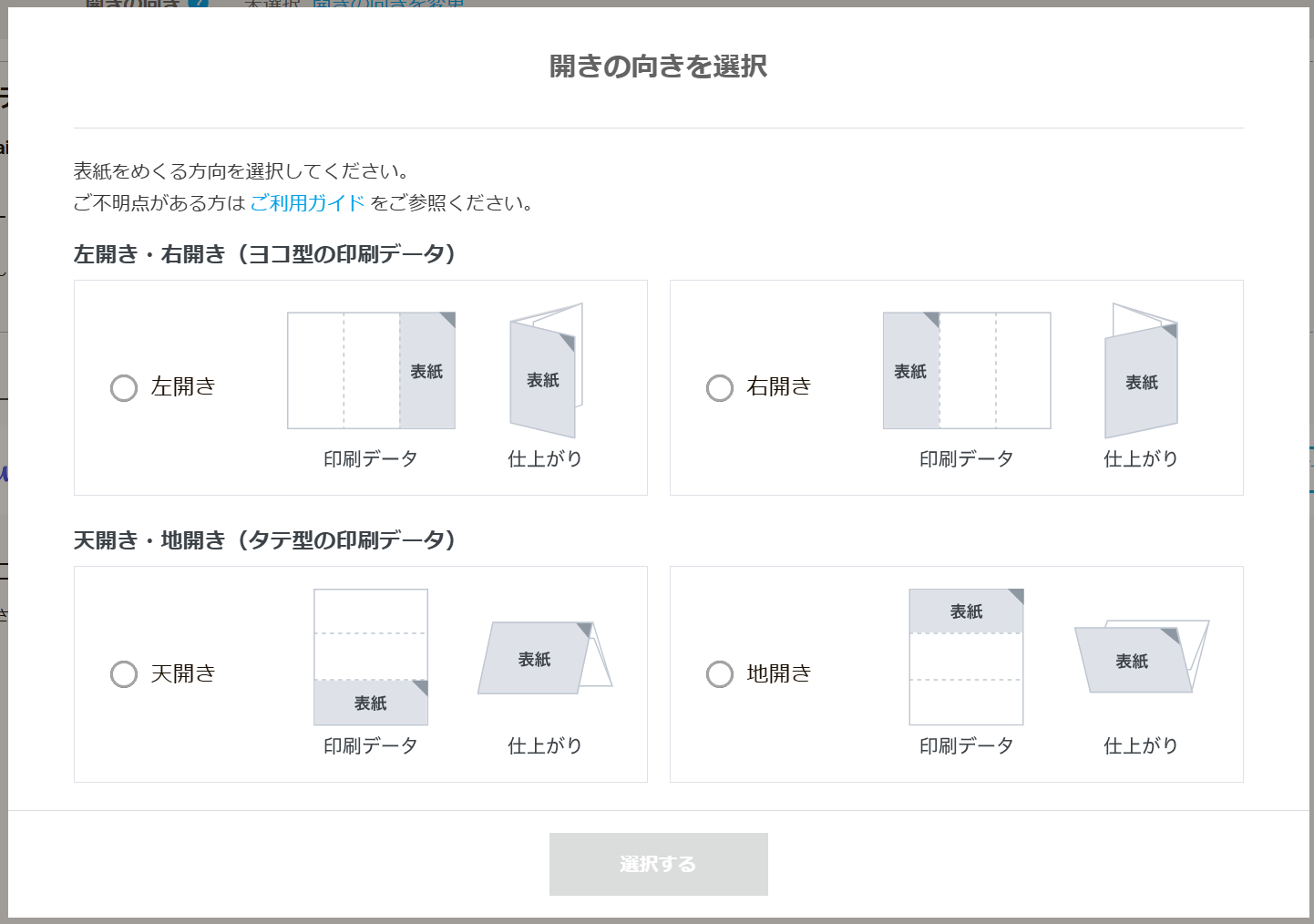Image resolution: width=1314 pixels, height=924 pixels.
Task: Click the 左開き finished booklet illustration
Action: 545,371
